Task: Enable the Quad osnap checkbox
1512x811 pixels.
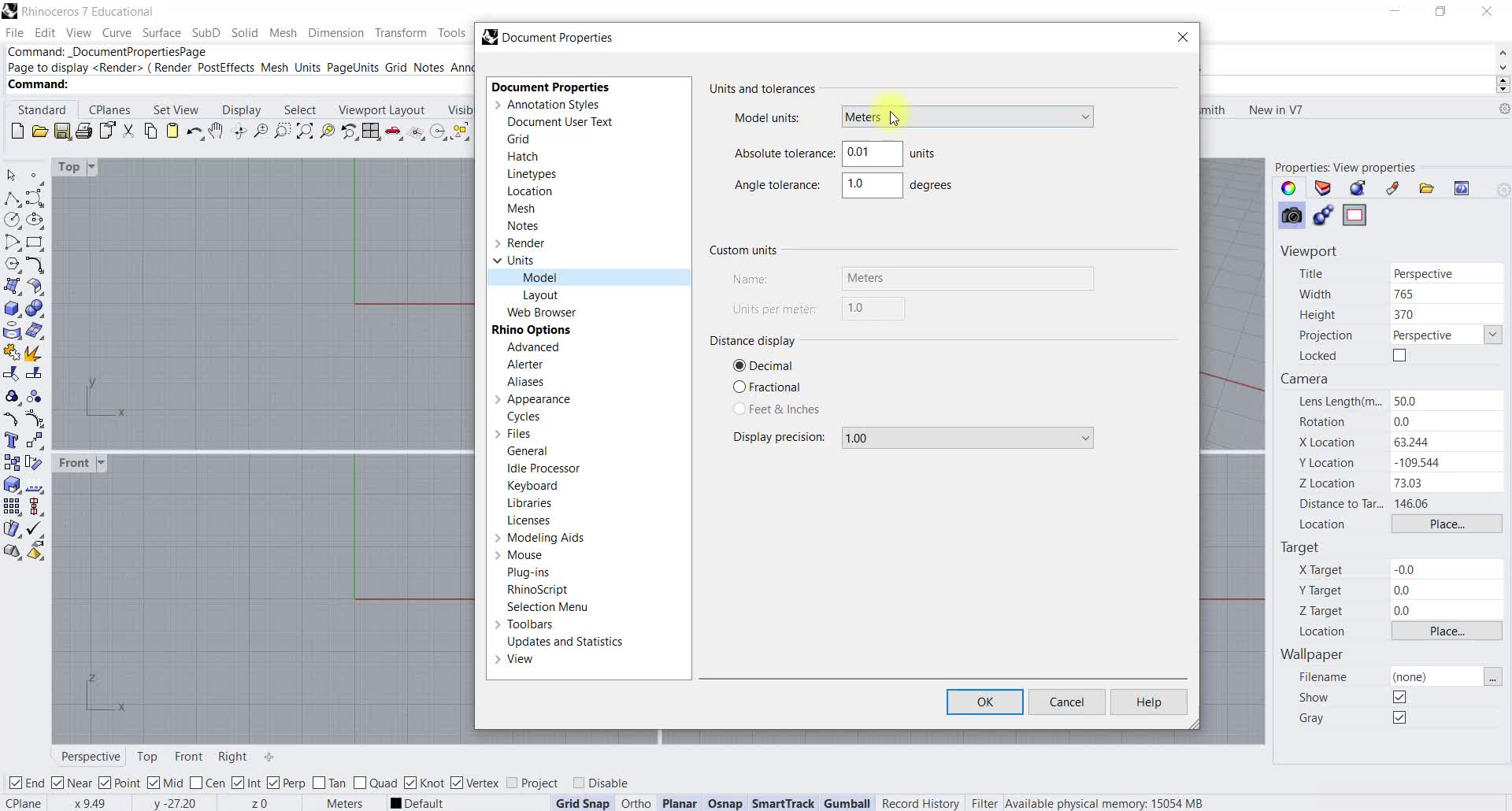Action: click(360, 783)
